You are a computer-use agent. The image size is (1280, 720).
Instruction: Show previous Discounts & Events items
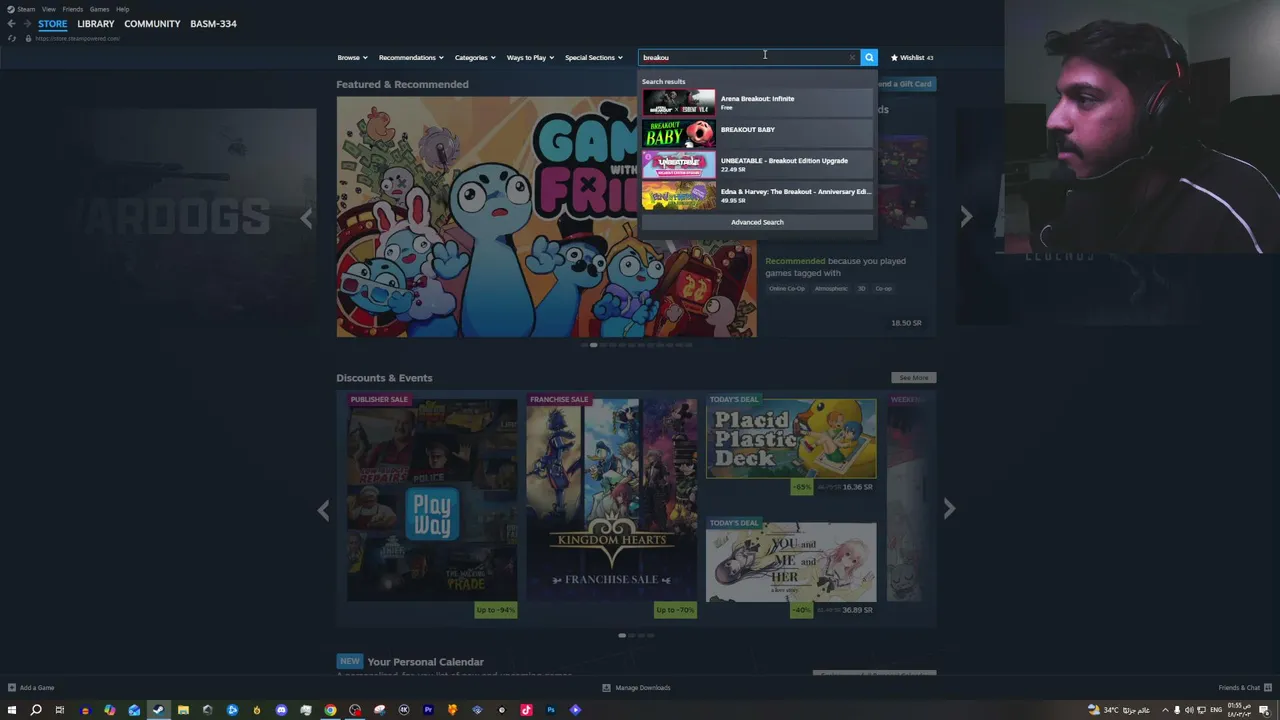[323, 510]
